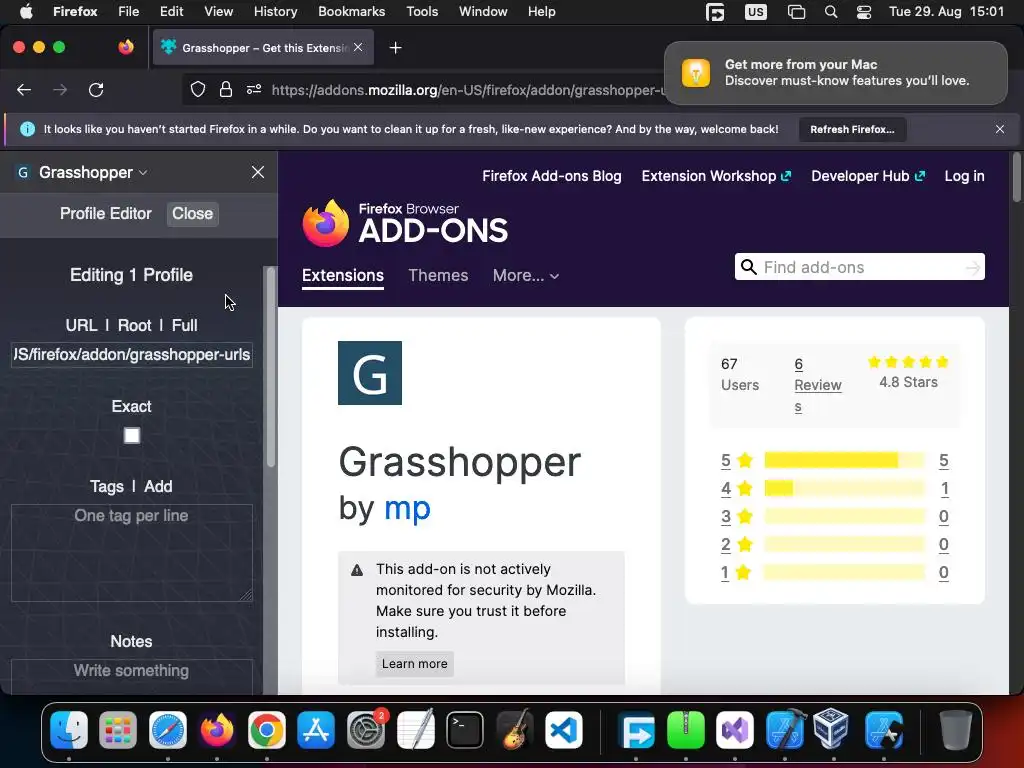This screenshot has width=1024, height=768.
Task: Open Trash from the Dock
Action: coord(955,729)
